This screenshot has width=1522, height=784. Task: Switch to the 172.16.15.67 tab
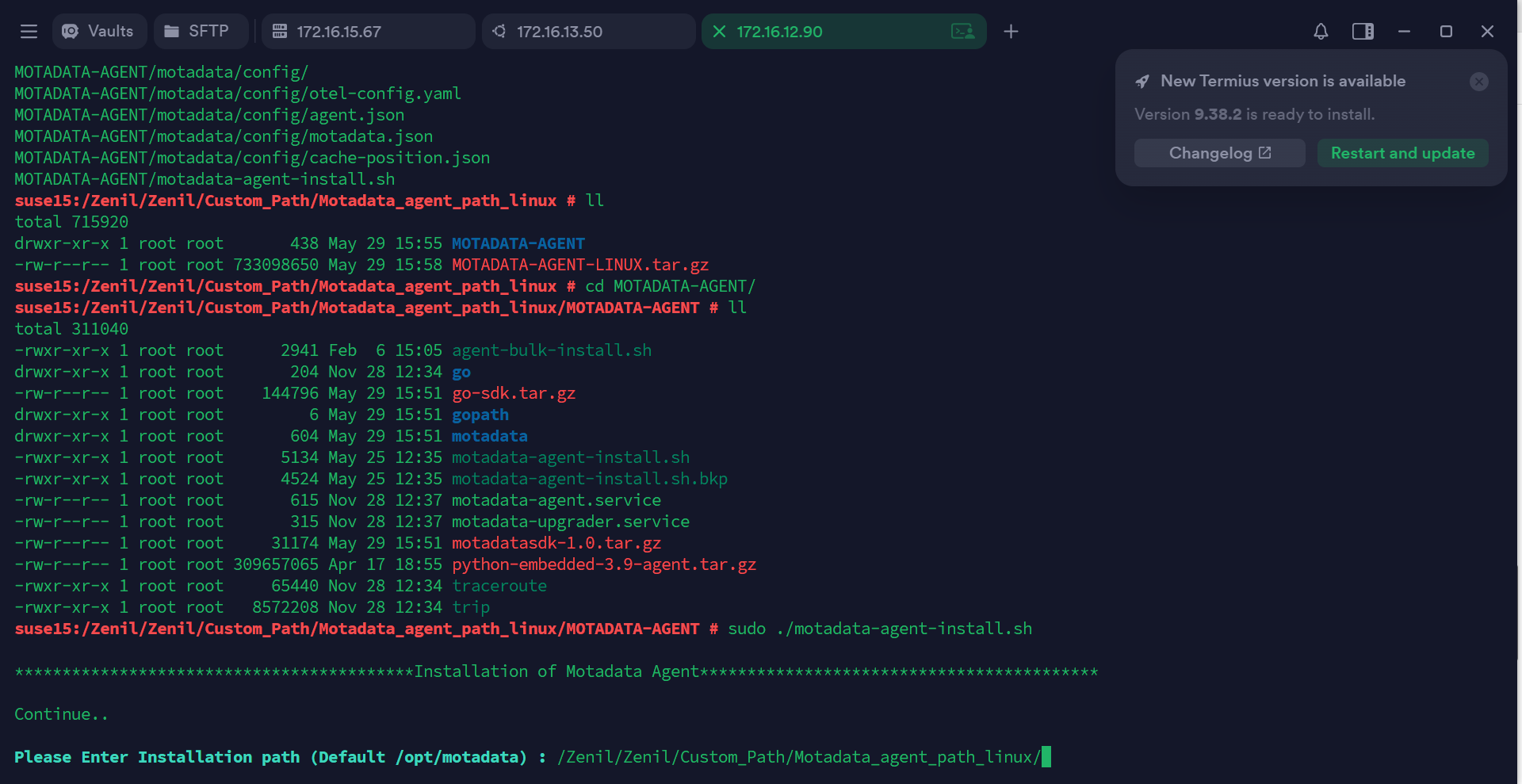coord(368,32)
